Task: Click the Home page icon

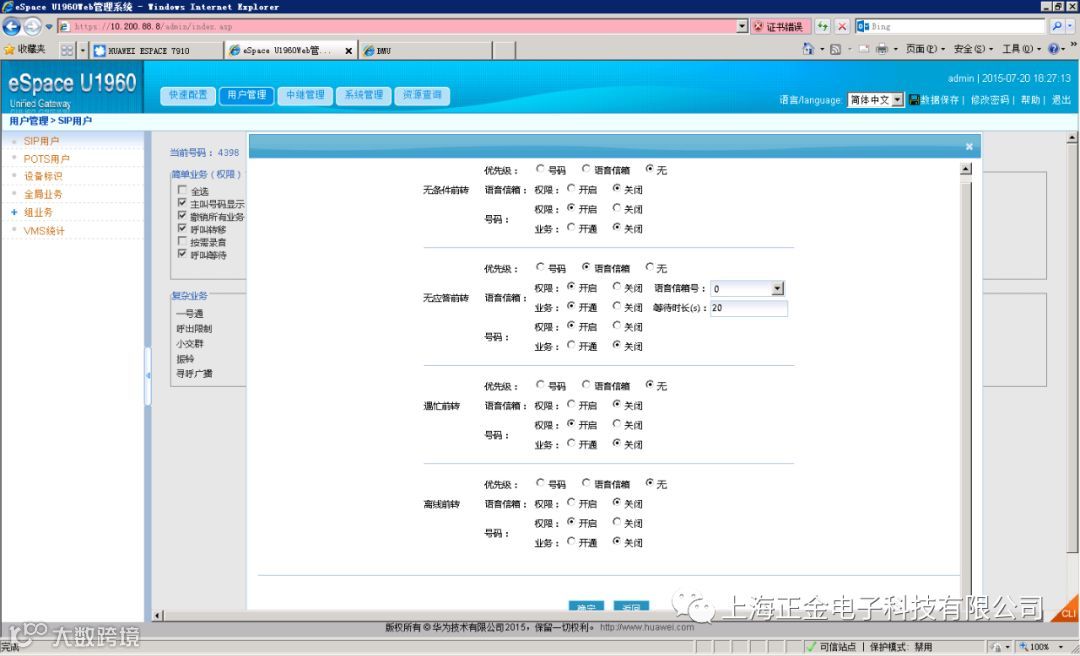Action: 809,49
